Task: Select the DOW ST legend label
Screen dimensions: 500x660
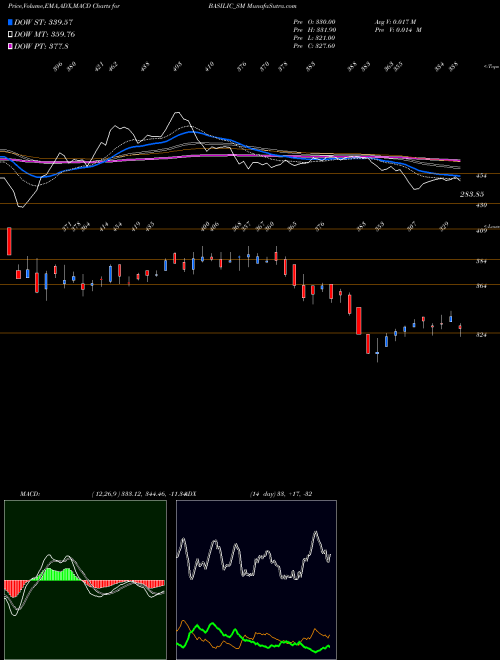Action: pos(43,22)
